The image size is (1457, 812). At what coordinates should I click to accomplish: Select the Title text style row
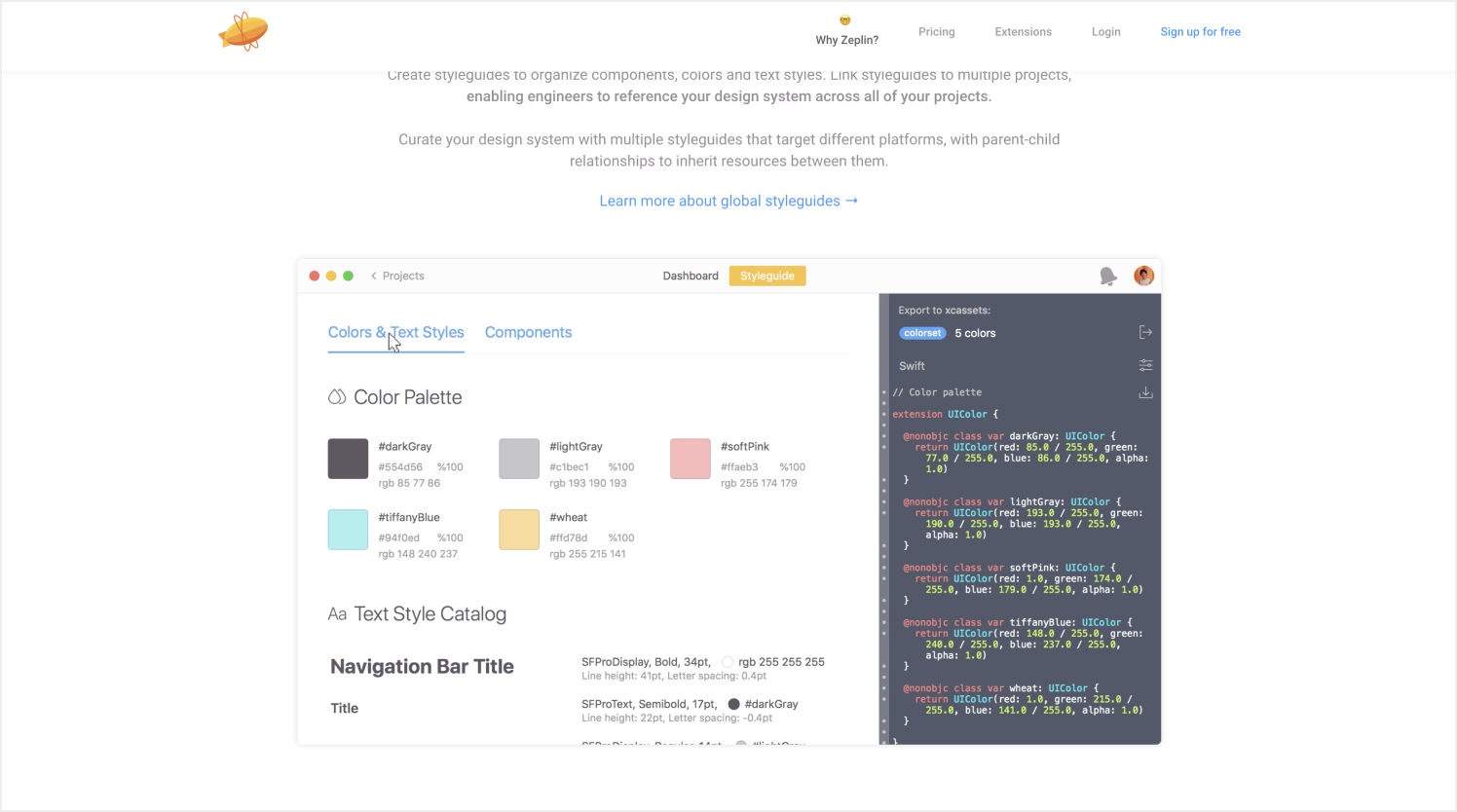[x=345, y=708]
